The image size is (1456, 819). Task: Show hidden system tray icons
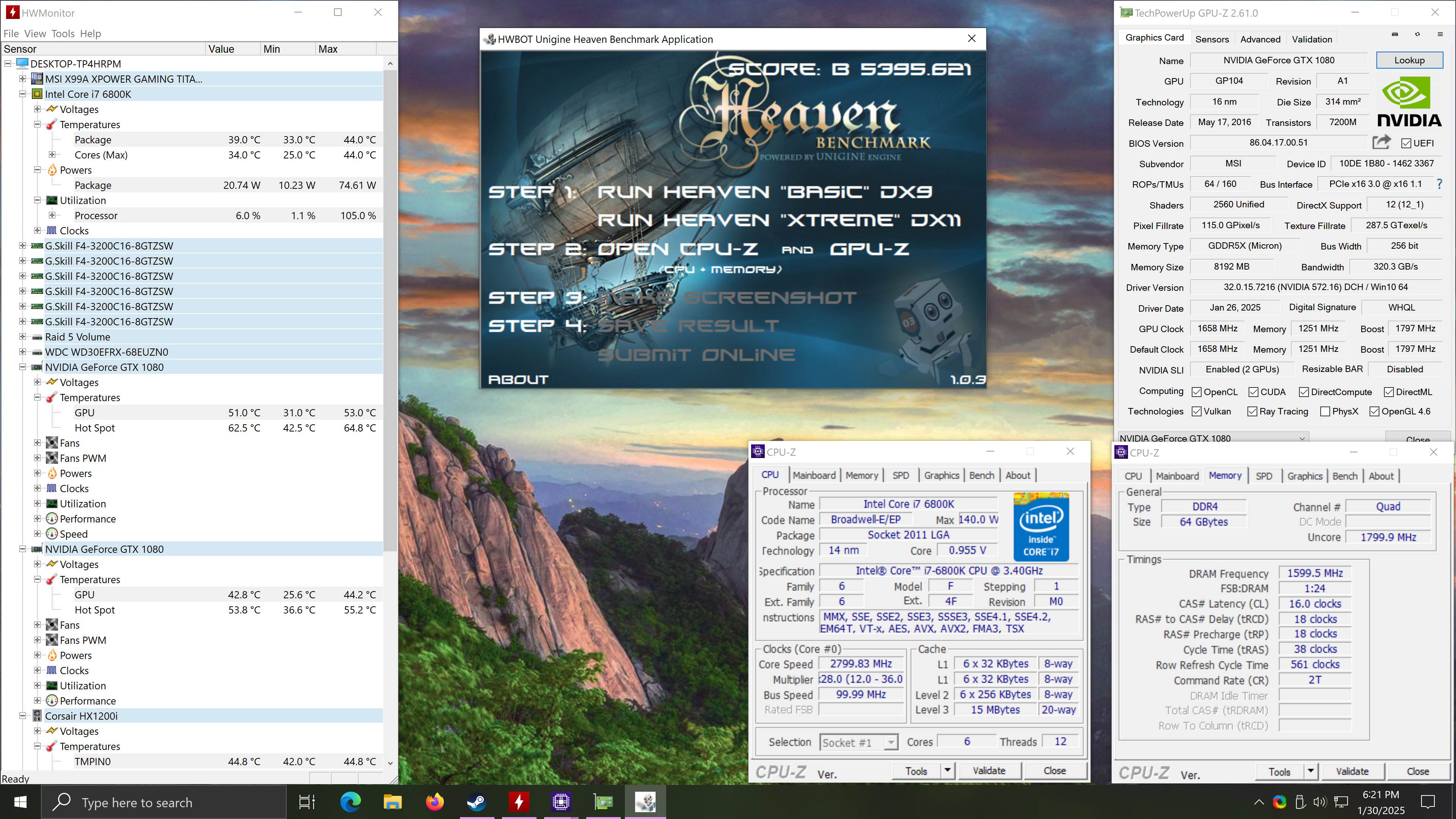(1259, 802)
